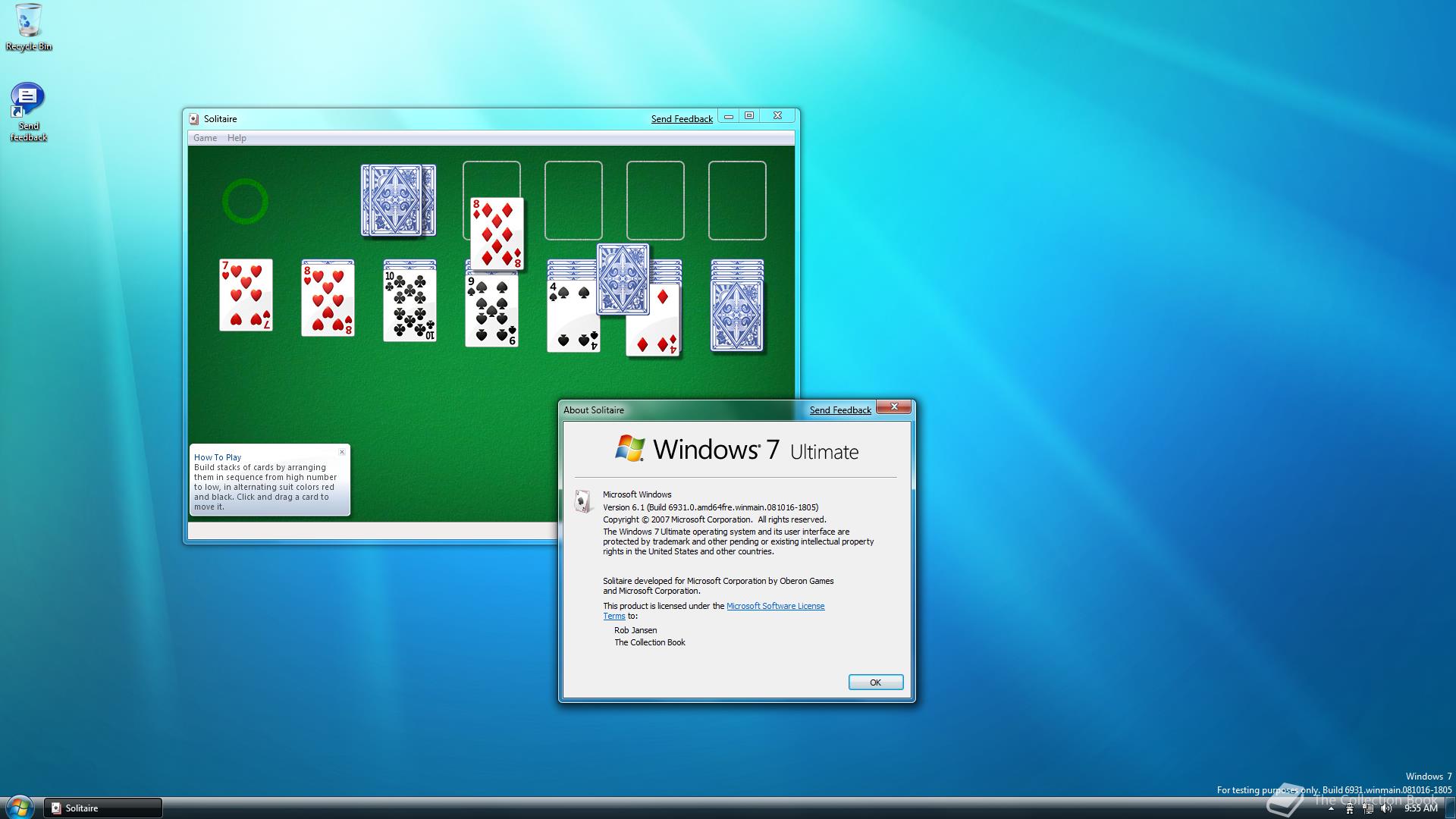
Task: Click the How To Play heading text
Action: point(218,457)
